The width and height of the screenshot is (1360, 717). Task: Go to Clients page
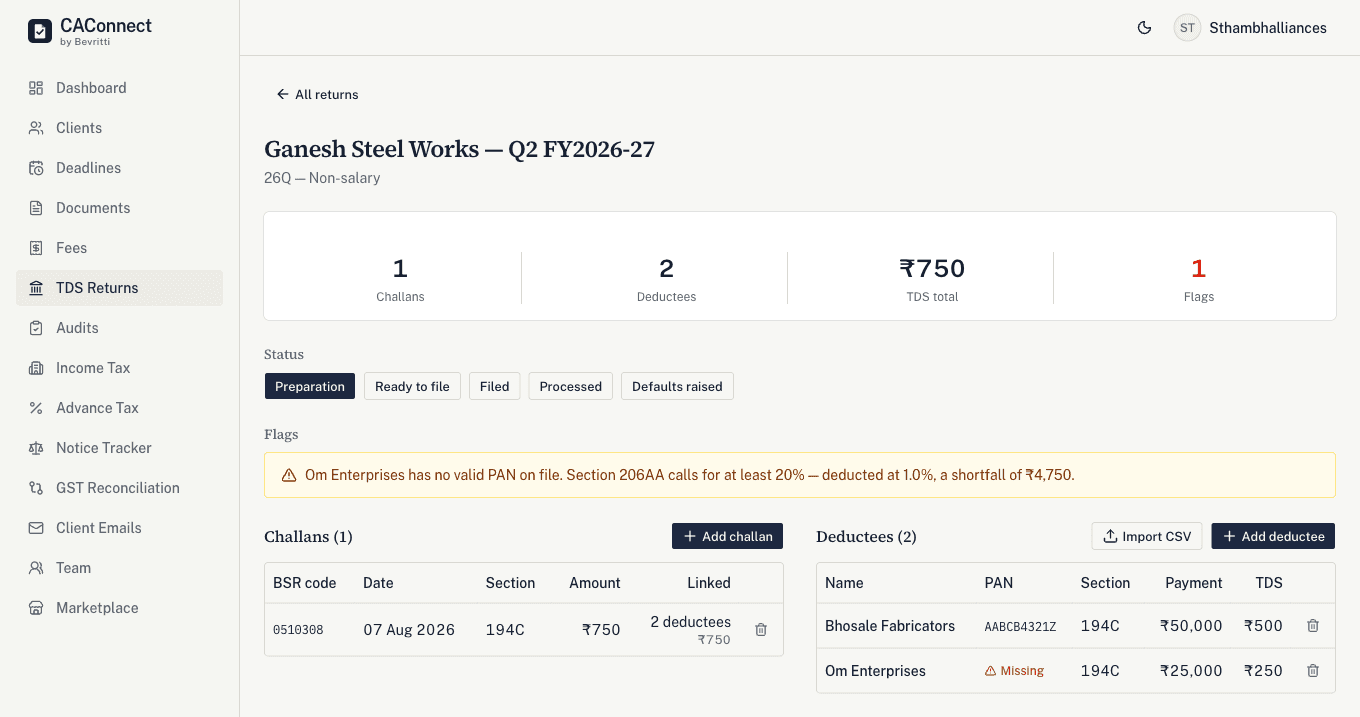(x=119, y=128)
